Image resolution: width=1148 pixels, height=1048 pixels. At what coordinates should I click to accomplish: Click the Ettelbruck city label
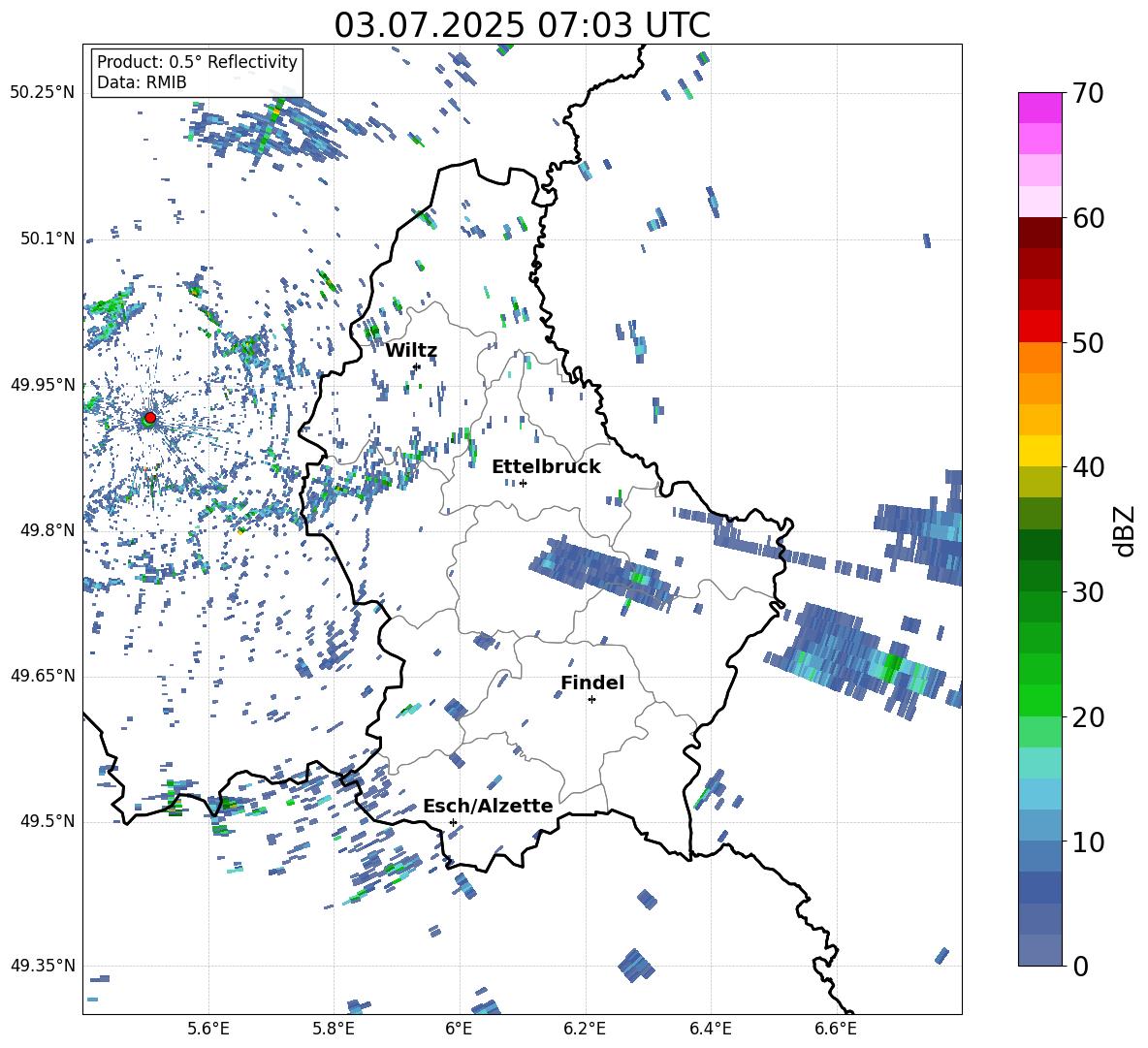point(546,467)
